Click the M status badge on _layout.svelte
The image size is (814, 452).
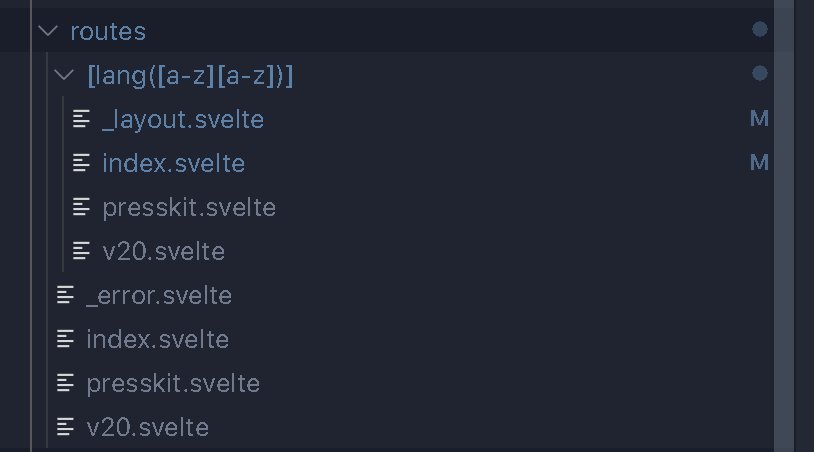759,119
